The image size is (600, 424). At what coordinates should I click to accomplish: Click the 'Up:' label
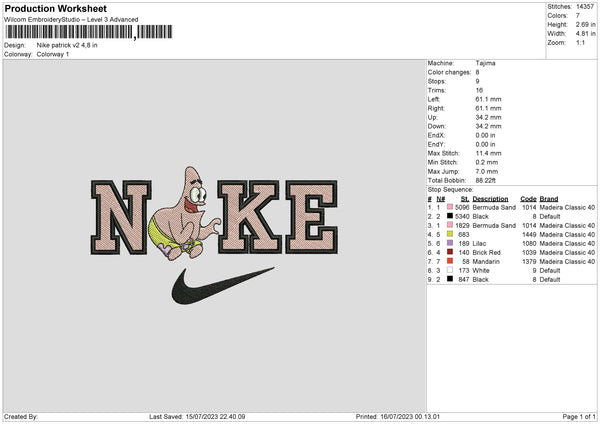[x=432, y=117]
